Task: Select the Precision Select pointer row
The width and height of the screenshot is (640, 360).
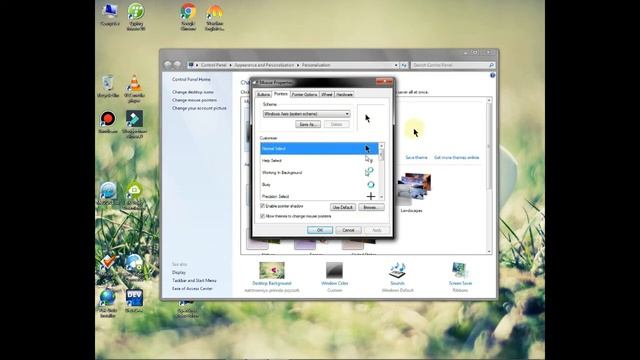Action: point(319,196)
